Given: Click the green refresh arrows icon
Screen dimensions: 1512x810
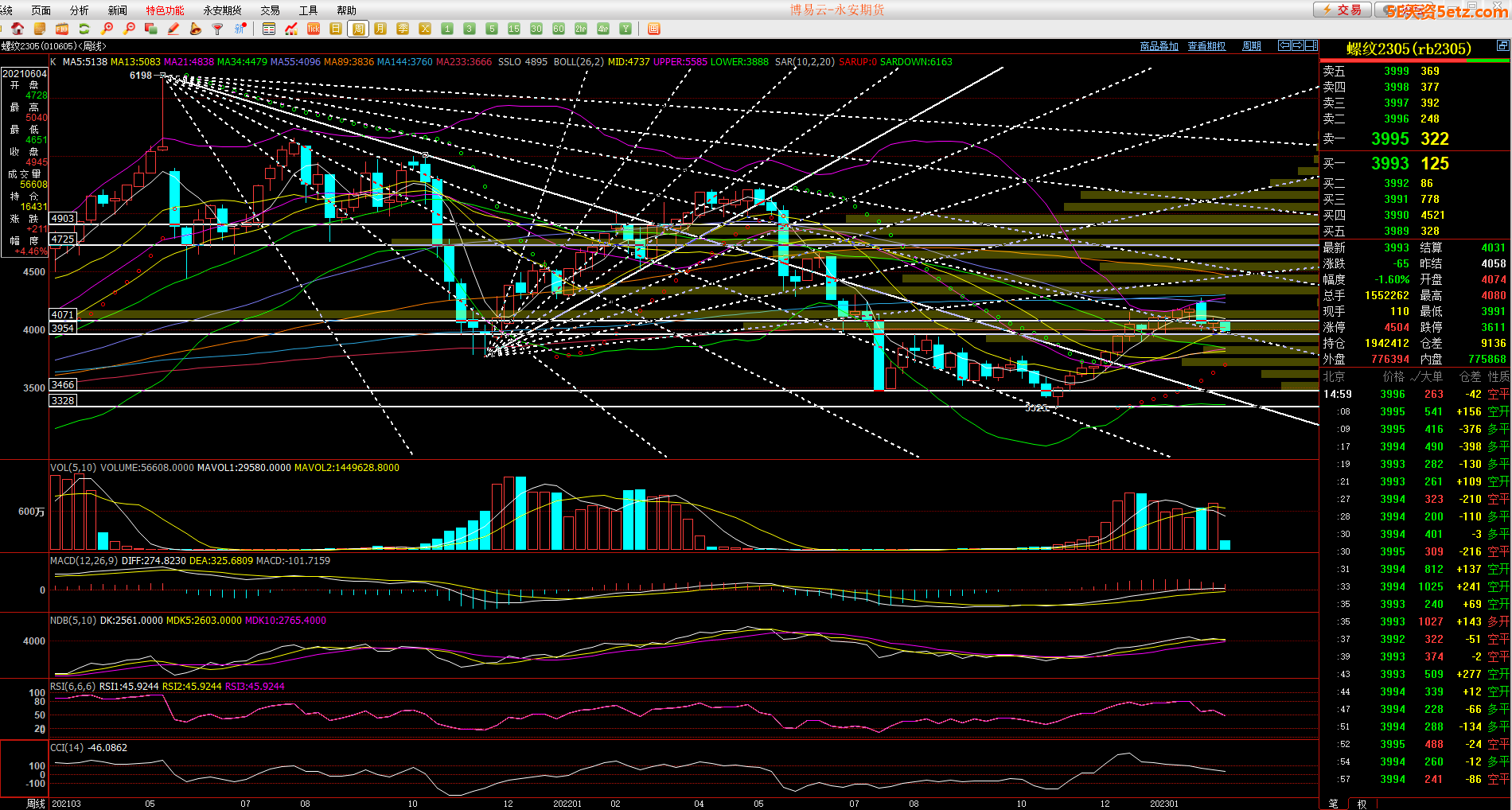Looking at the screenshot, I should point(84,29).
